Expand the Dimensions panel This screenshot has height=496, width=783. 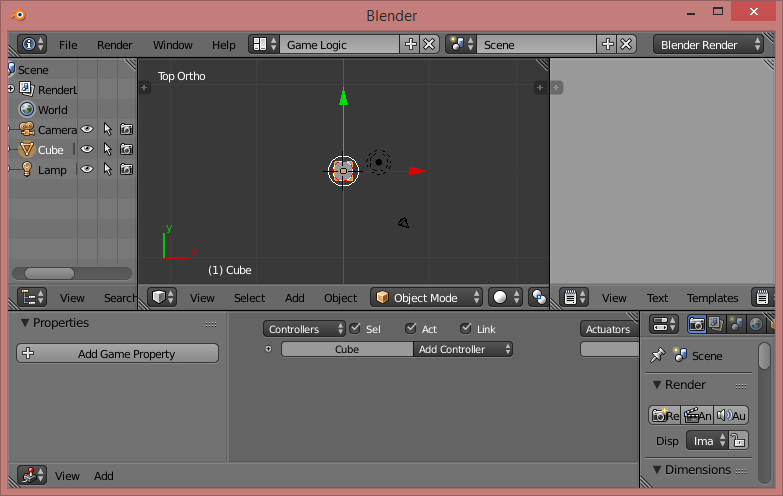point(657,470)
